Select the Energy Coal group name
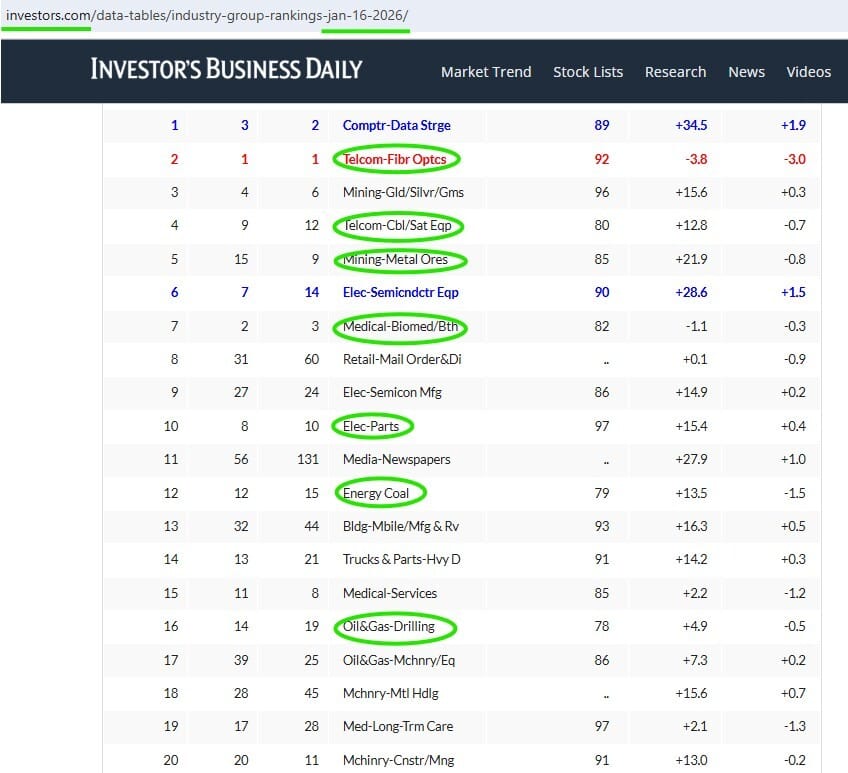 [x=376, y=494]
